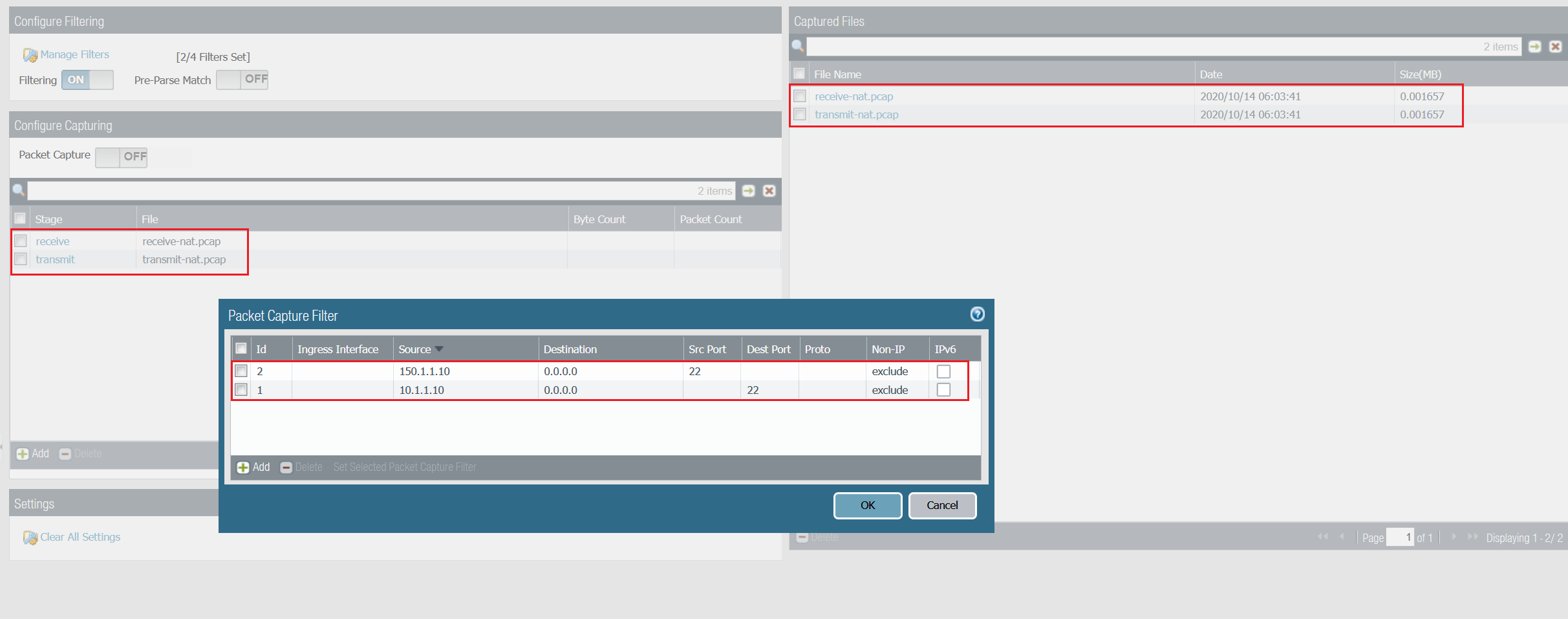Focus the Captured Files search field
Screen dimensions: 1568x619
click(1163, 47)
